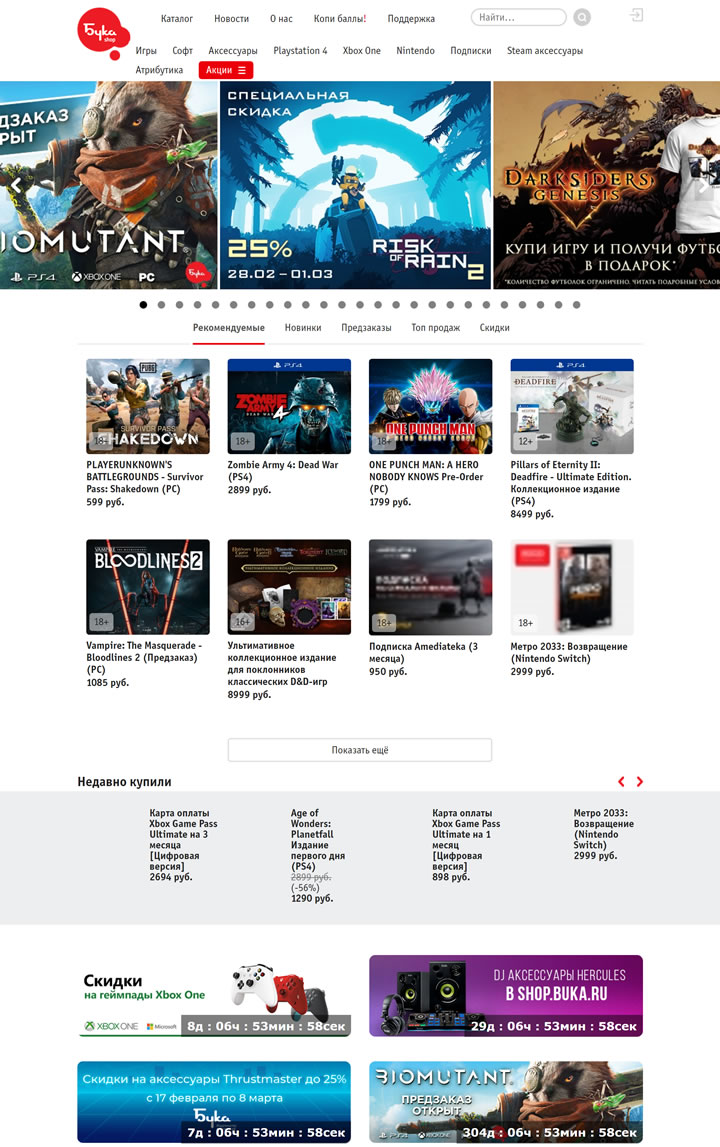
Task: Go to previous banner slide arrow
Action: [15, 185]
